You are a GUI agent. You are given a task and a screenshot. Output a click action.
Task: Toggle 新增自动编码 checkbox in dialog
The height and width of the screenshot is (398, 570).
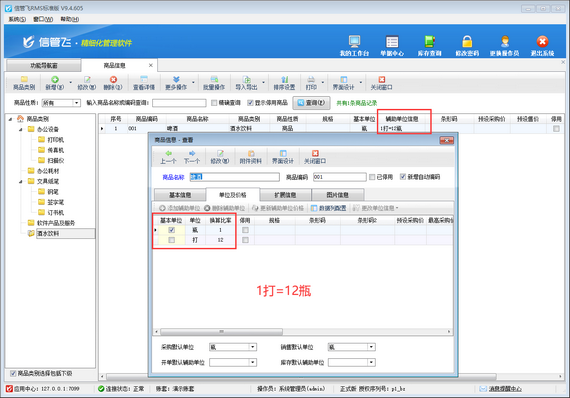(x=403, y=177)
